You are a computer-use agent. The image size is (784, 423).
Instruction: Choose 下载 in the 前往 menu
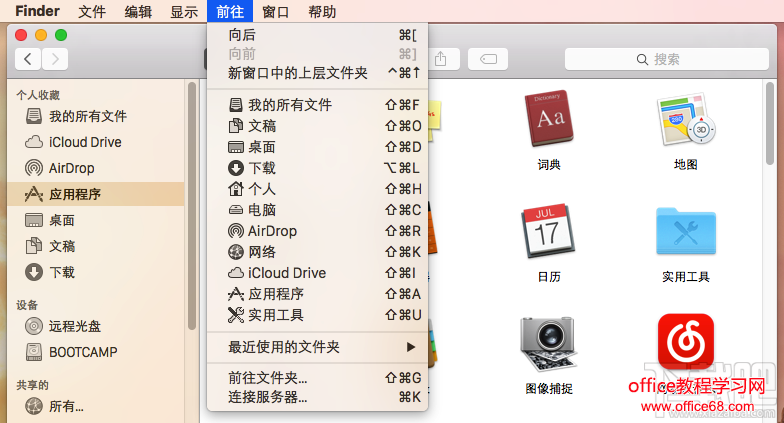tap(318, 168)
